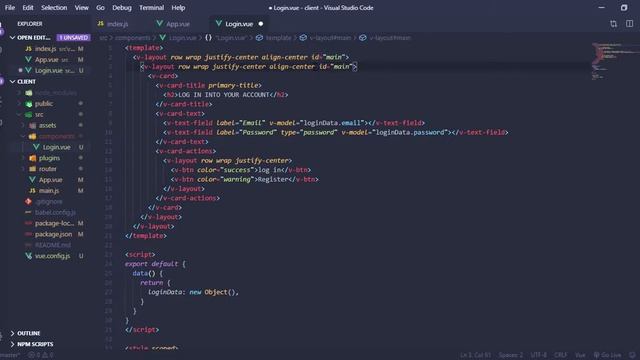Expand the assets folder
640x360 pixels.
pos(23,125)
